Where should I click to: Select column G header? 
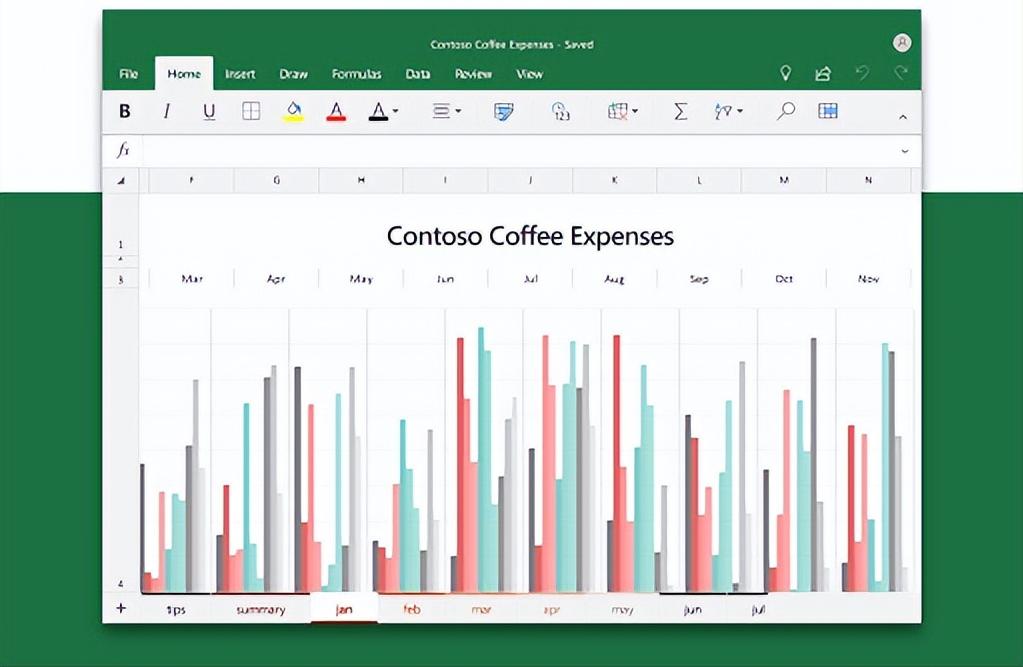point(277,180)
